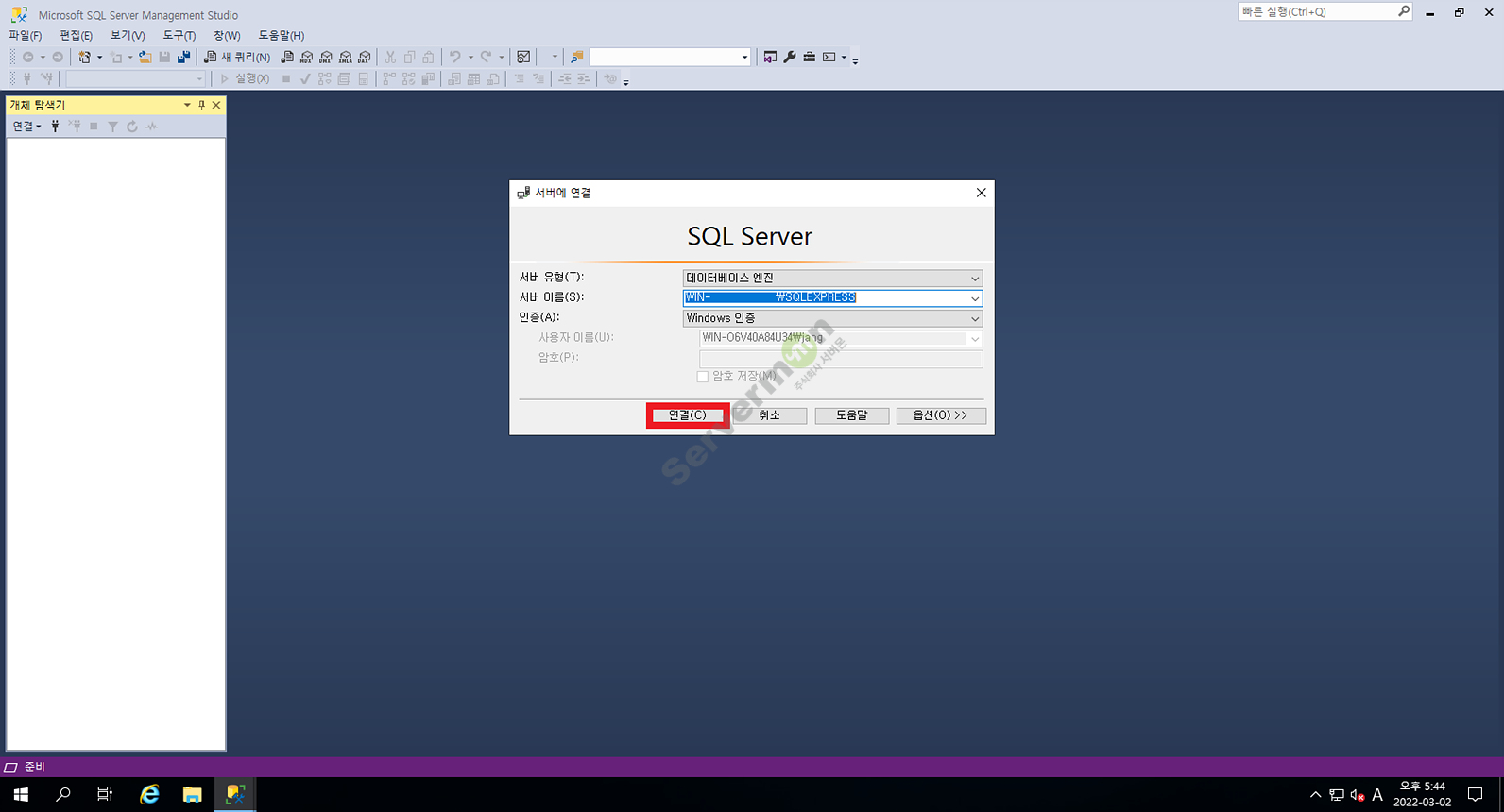Click the Open File toolbar icon
Screen dimensions: 1504x812
coord(145,57)
